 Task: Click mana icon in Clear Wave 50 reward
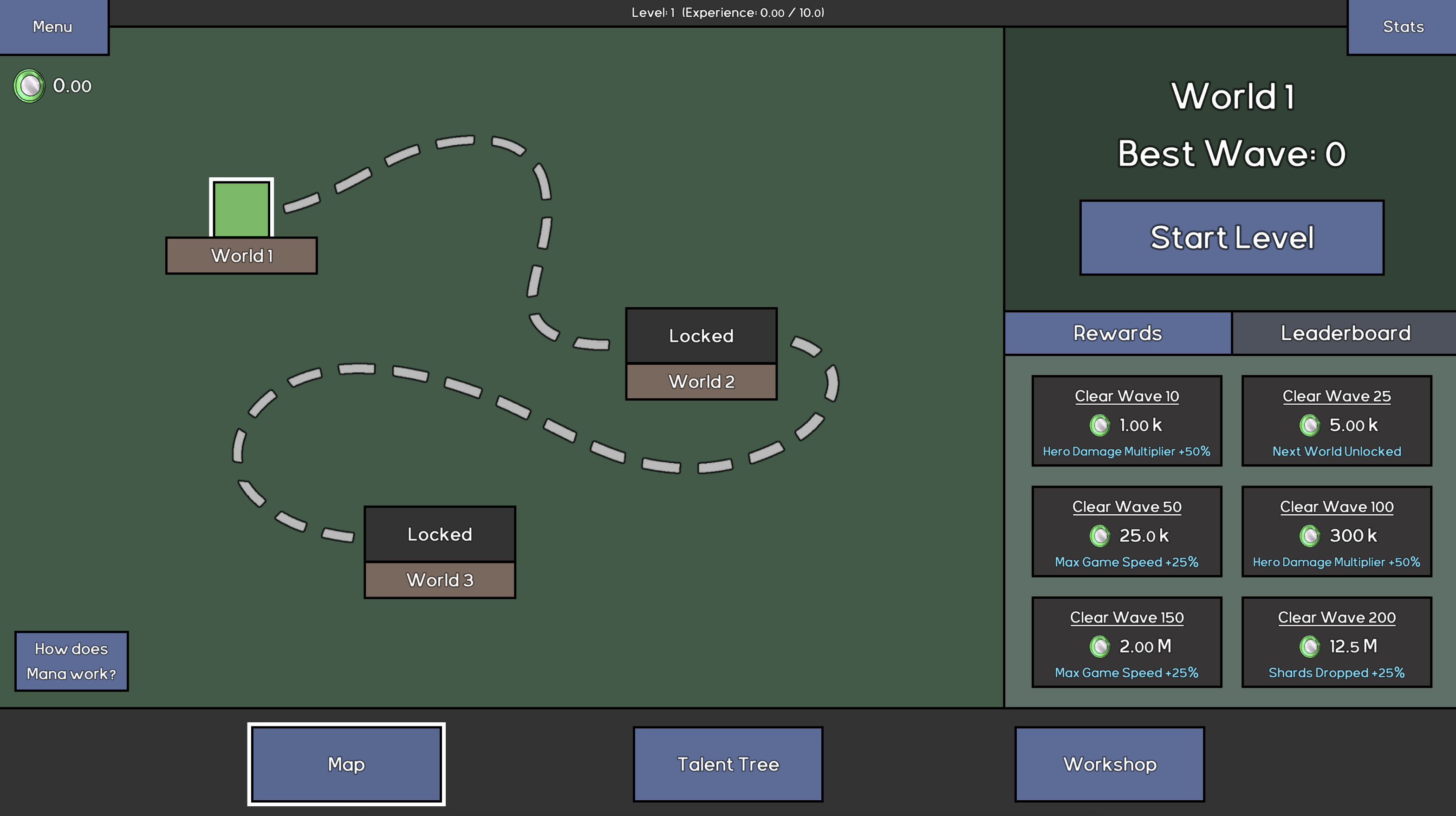[1099, 536]
